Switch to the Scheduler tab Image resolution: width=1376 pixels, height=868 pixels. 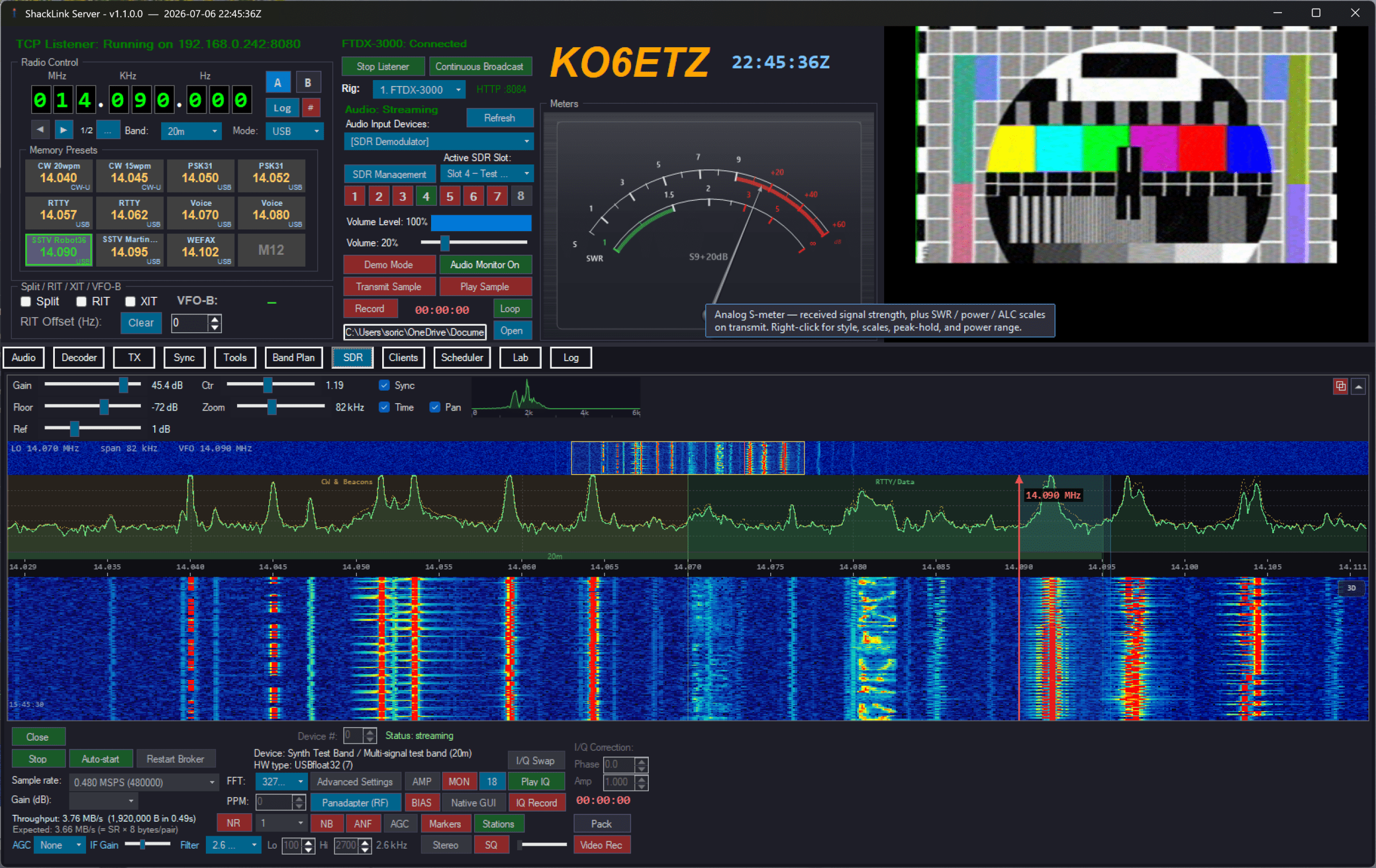coord(462,358)
